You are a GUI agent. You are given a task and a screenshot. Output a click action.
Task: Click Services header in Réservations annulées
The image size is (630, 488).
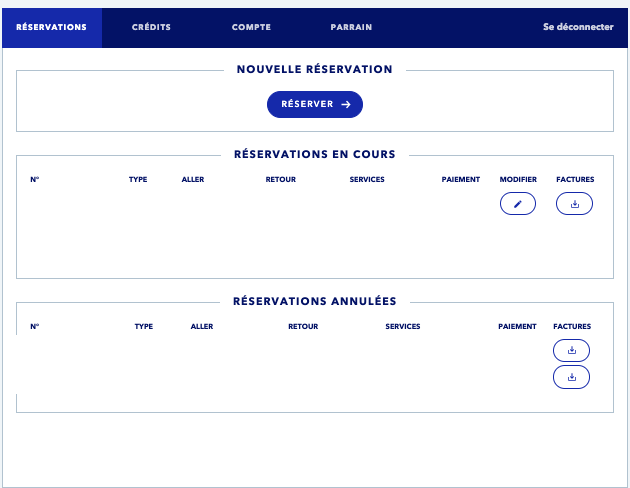(x=403, y=327)
